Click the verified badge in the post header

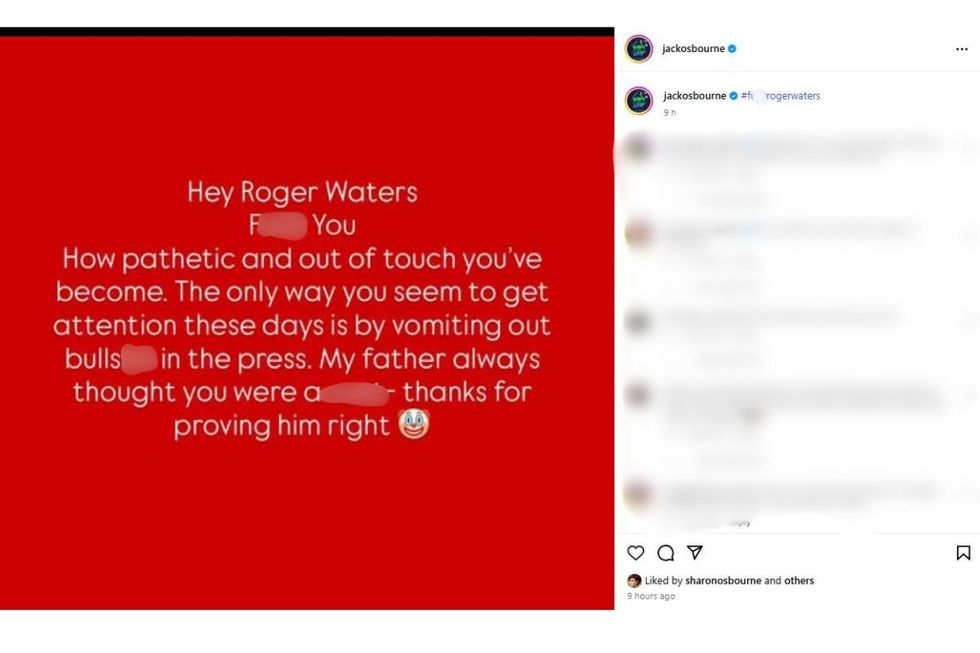point(732,49)
